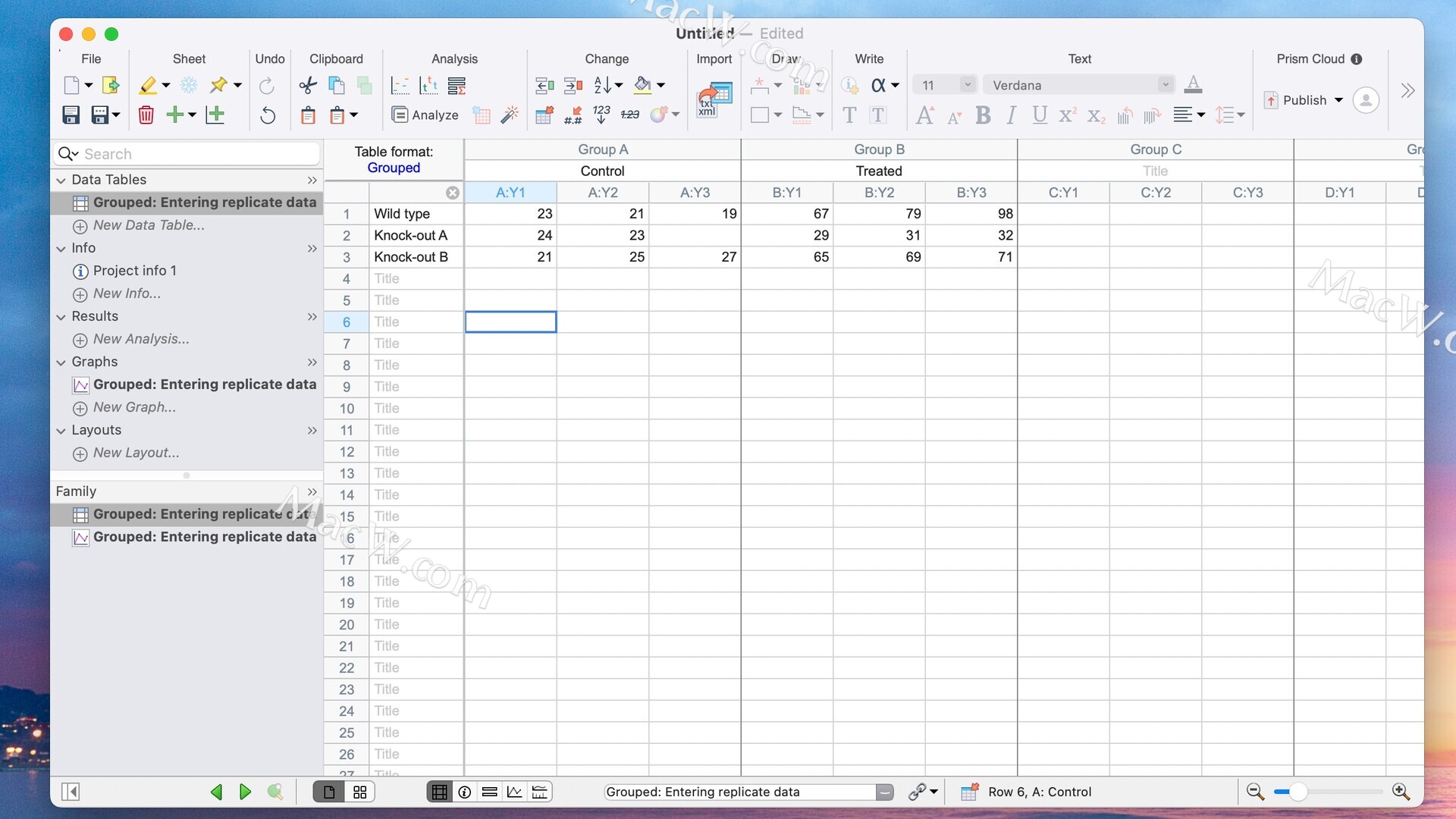Expand the toolbar overflow double chevron

click(1407, 91)
